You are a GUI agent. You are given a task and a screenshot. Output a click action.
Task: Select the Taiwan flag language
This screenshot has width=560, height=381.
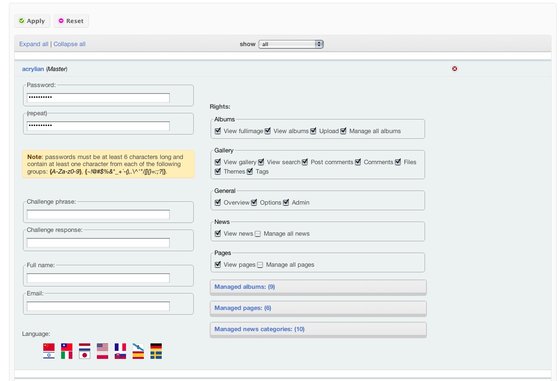point(67,347)
